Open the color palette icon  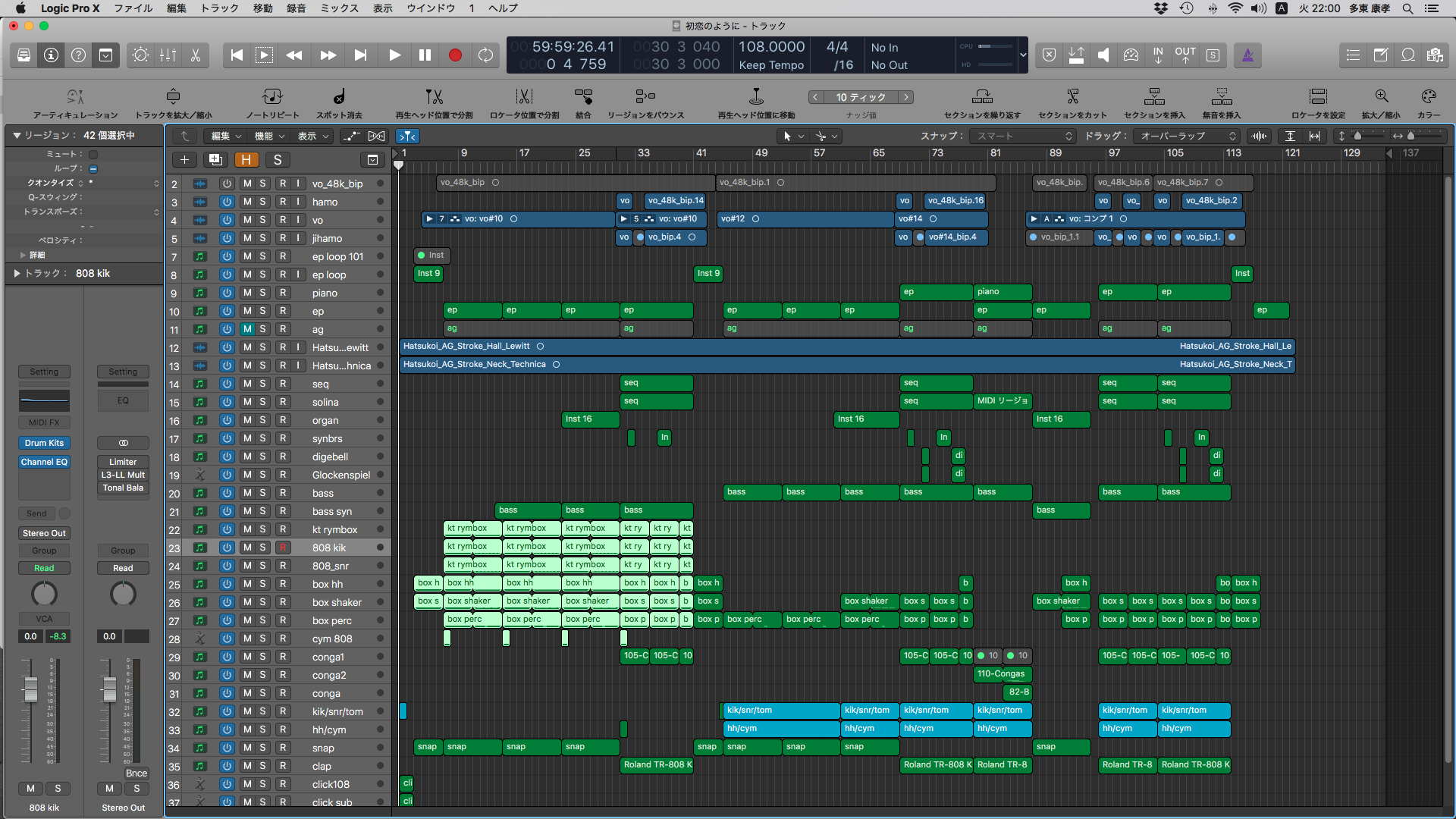pyautogui.click(x=1429, y=97)
